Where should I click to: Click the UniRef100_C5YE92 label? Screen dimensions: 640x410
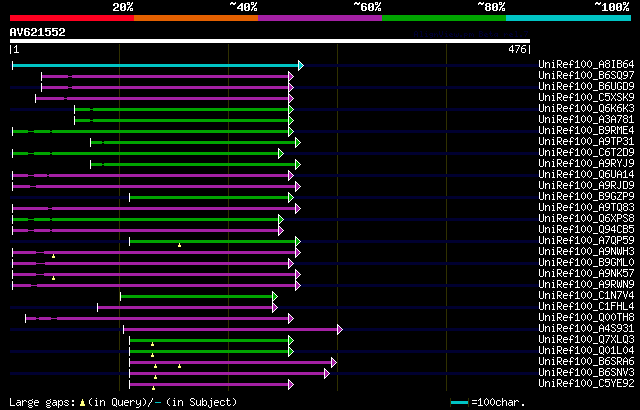point(586,384)
